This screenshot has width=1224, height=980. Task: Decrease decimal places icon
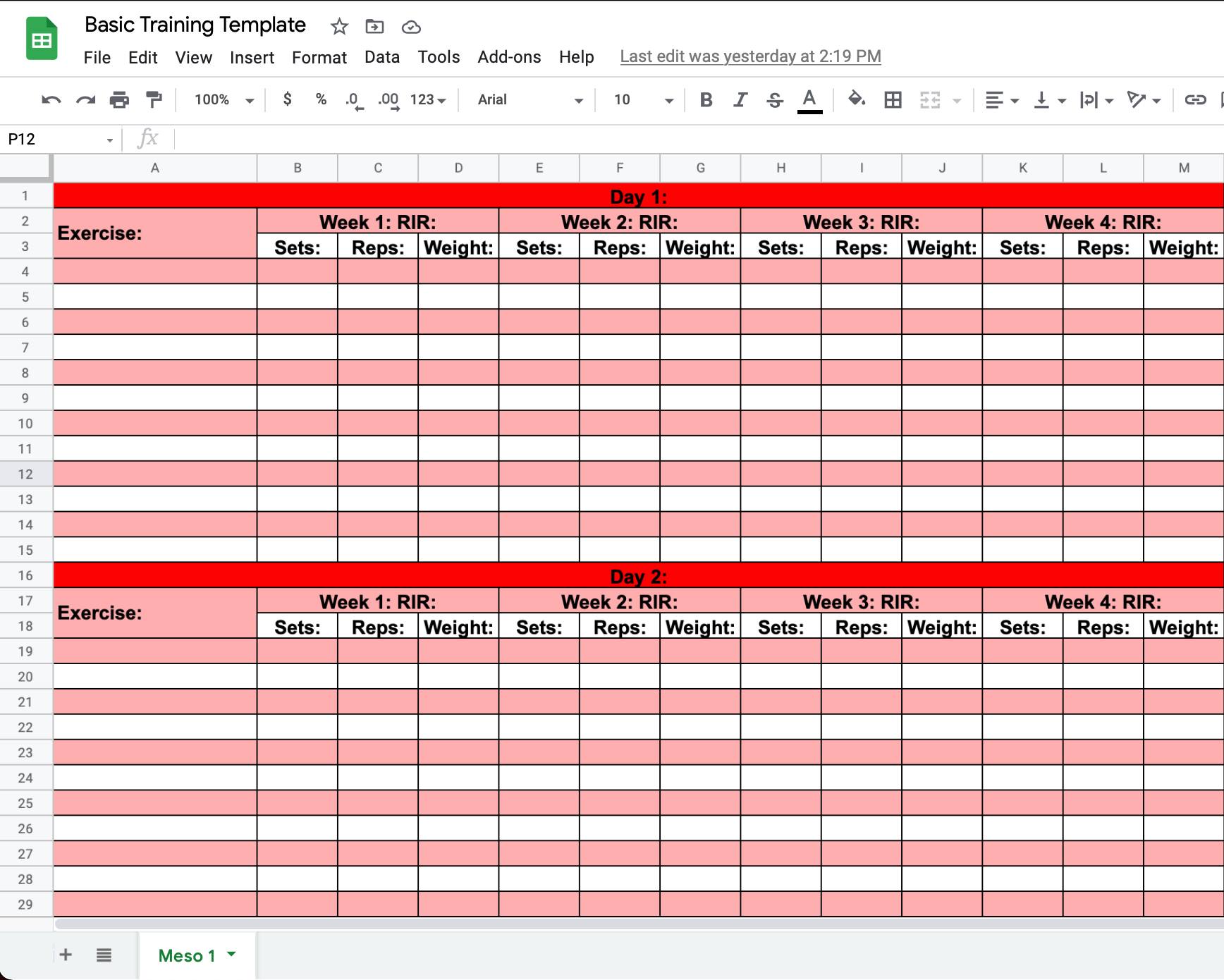(x=354, y=101)
